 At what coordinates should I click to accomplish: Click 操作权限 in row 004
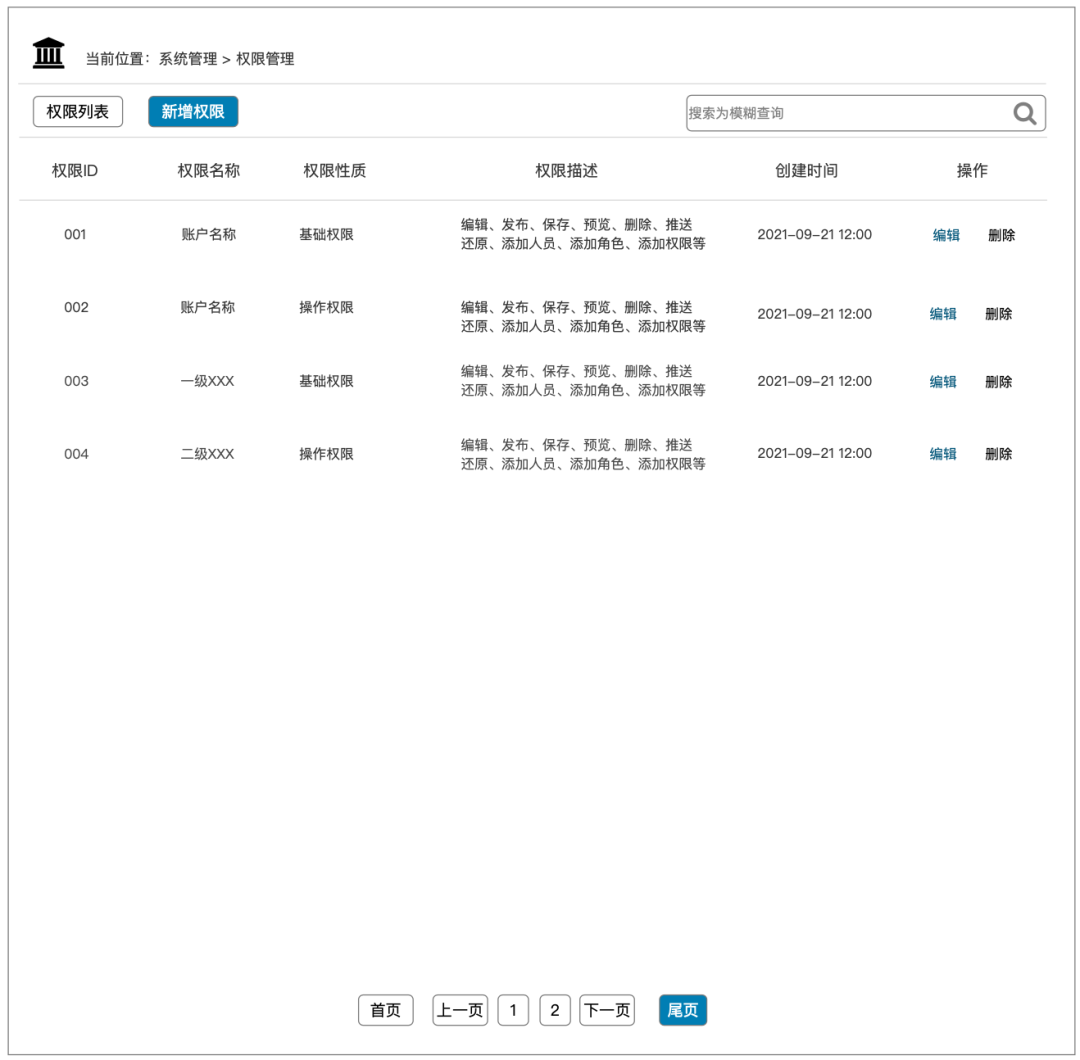326,455
